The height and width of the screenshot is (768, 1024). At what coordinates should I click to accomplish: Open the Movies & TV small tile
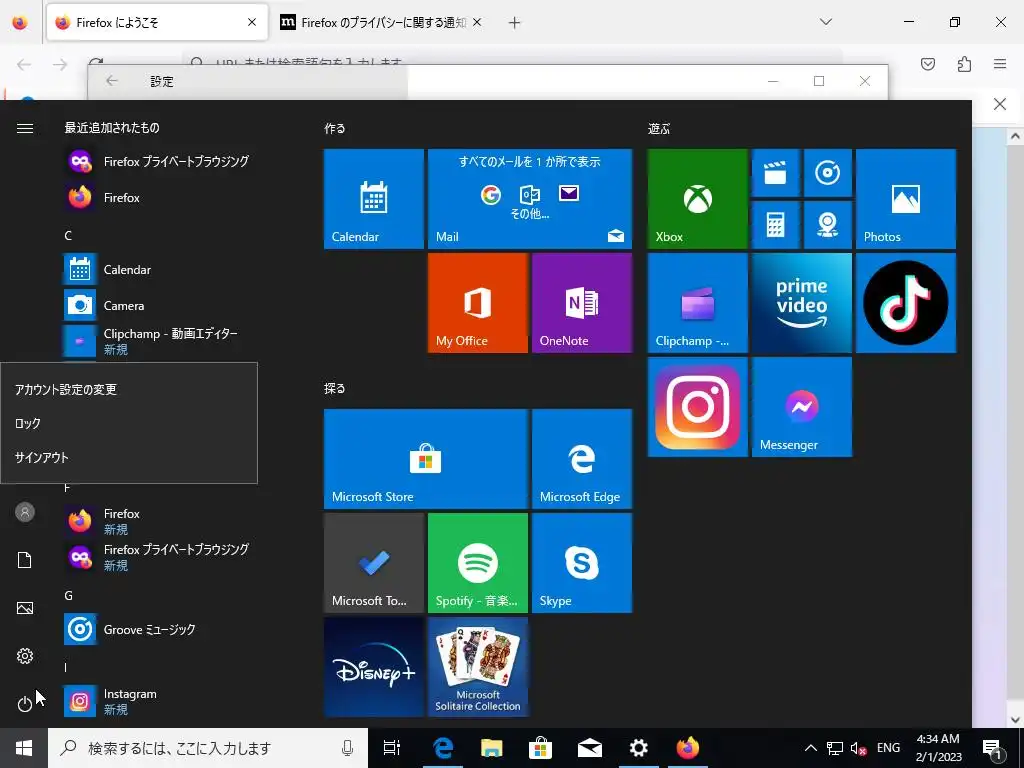(x=775, y=173)
